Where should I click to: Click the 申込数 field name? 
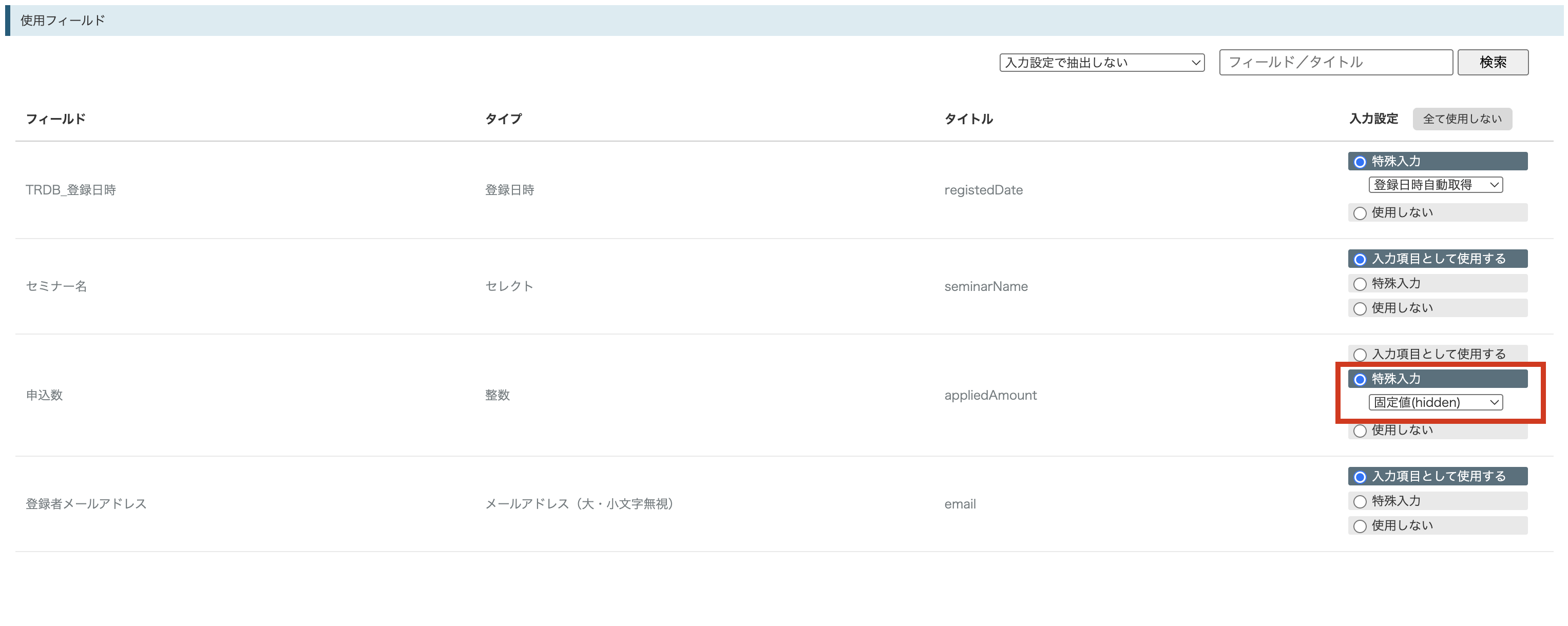tap(44, 395)
